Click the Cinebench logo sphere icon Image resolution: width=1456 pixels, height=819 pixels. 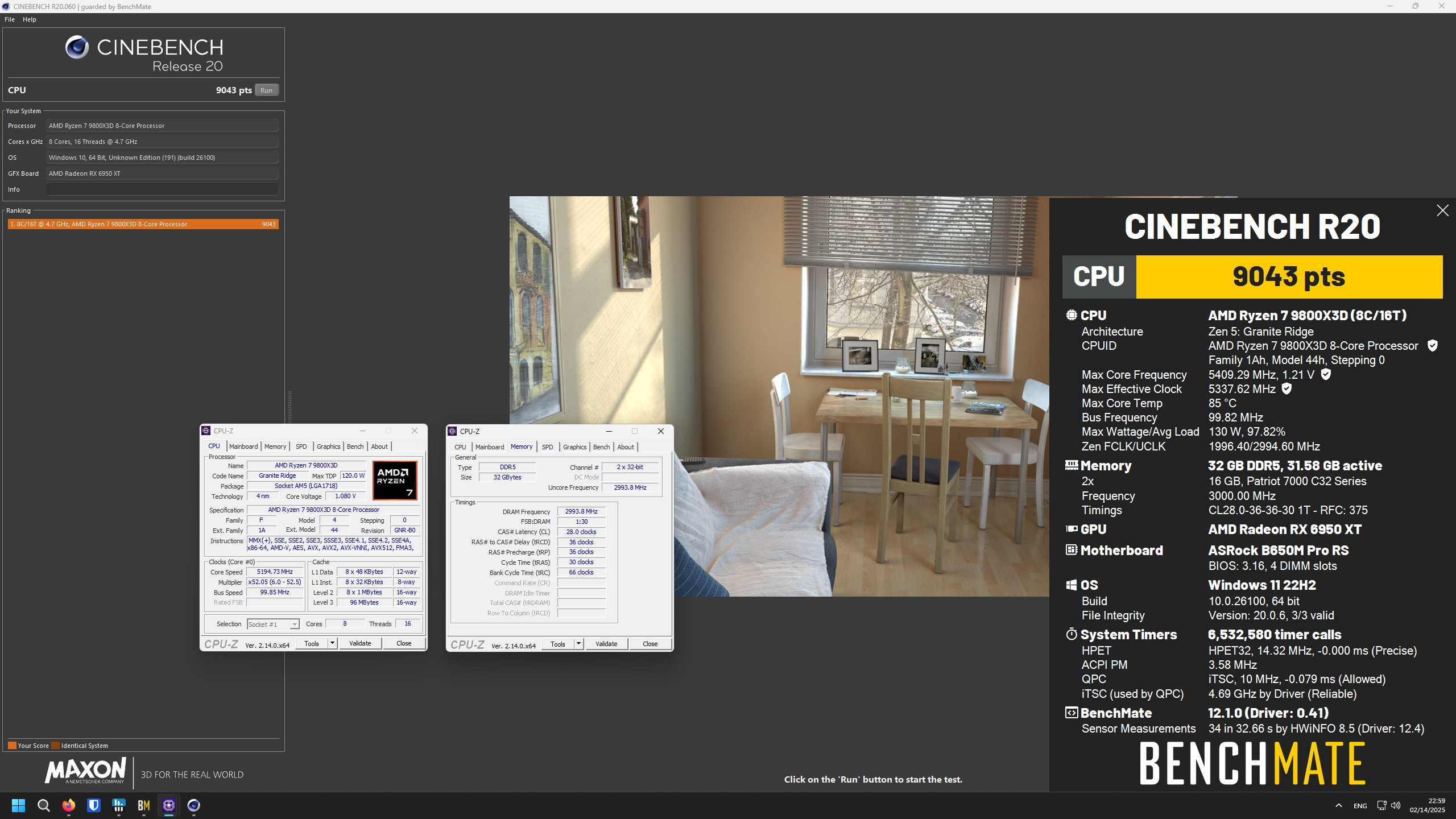(x=77, y=47)
